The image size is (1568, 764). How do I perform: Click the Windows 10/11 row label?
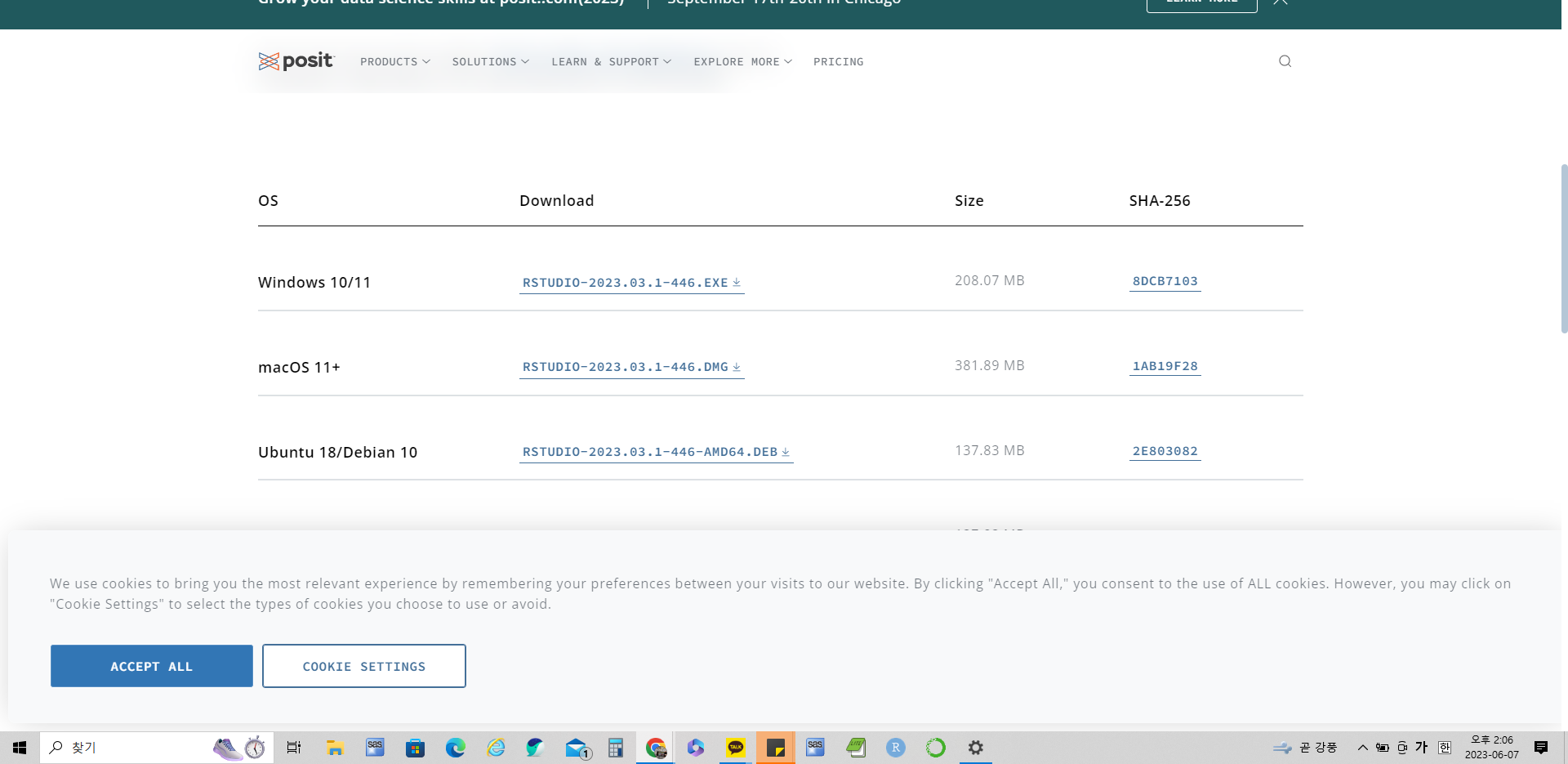coord(314,283)
